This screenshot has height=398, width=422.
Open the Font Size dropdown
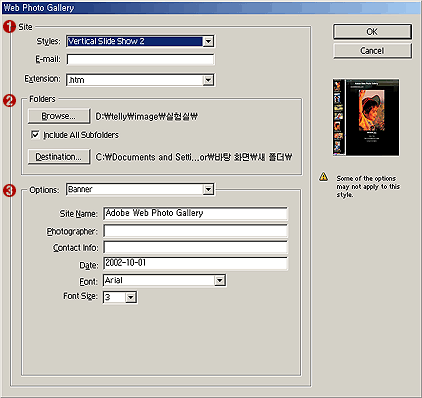click(131, 297)
